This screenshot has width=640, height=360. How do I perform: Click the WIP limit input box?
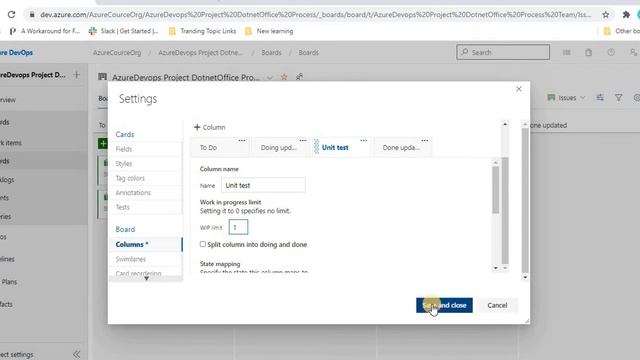click(x=238, y=227)
